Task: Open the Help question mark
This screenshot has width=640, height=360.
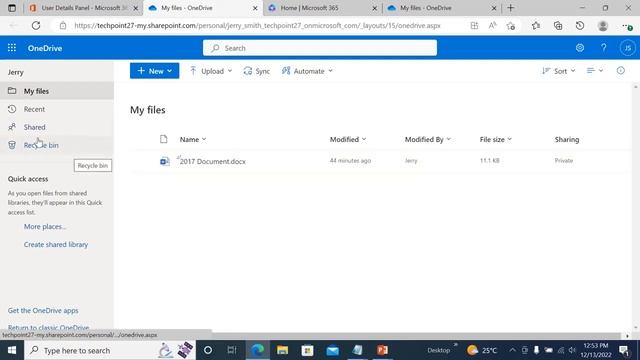Action: 603,48
